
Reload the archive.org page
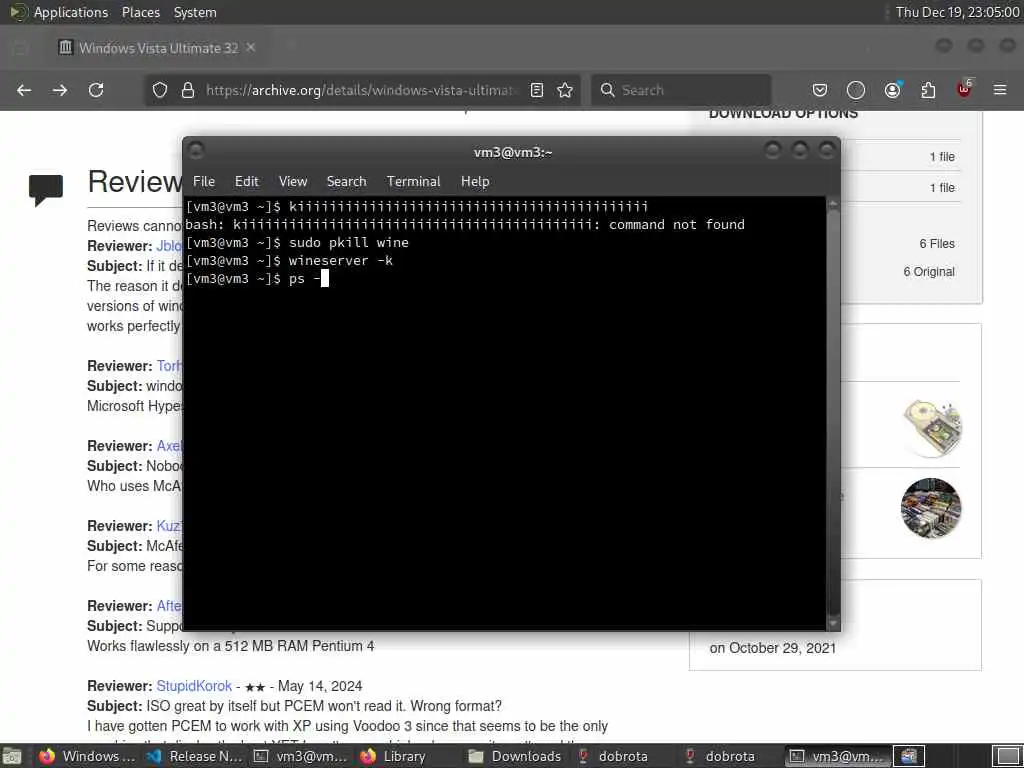[x=96, y=90]
